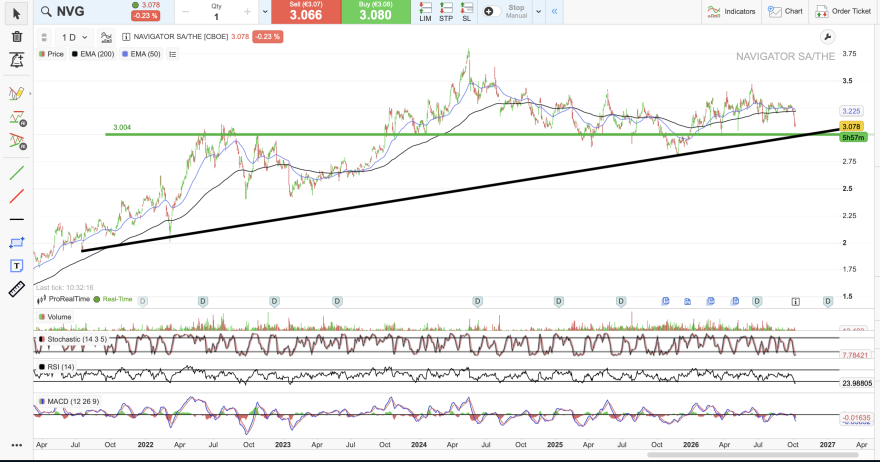
Task: Toggle the Price series legend
Action: (x=51, y=54)
